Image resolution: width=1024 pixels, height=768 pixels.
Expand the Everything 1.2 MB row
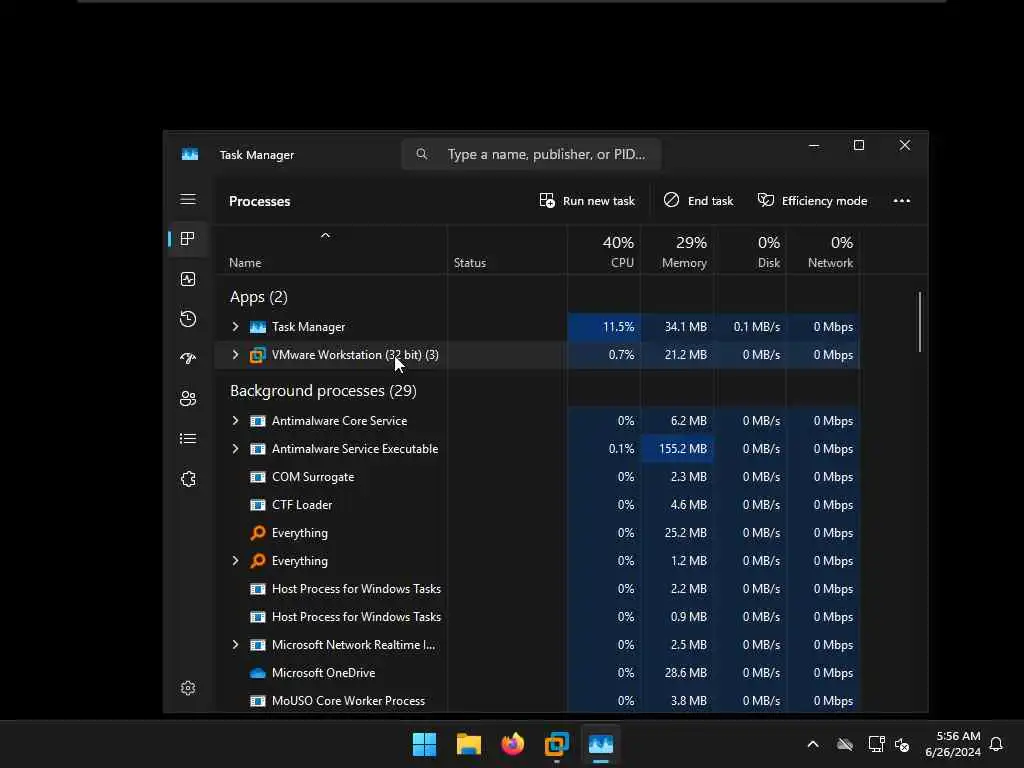pyautogui.click(x=236, y=561)
